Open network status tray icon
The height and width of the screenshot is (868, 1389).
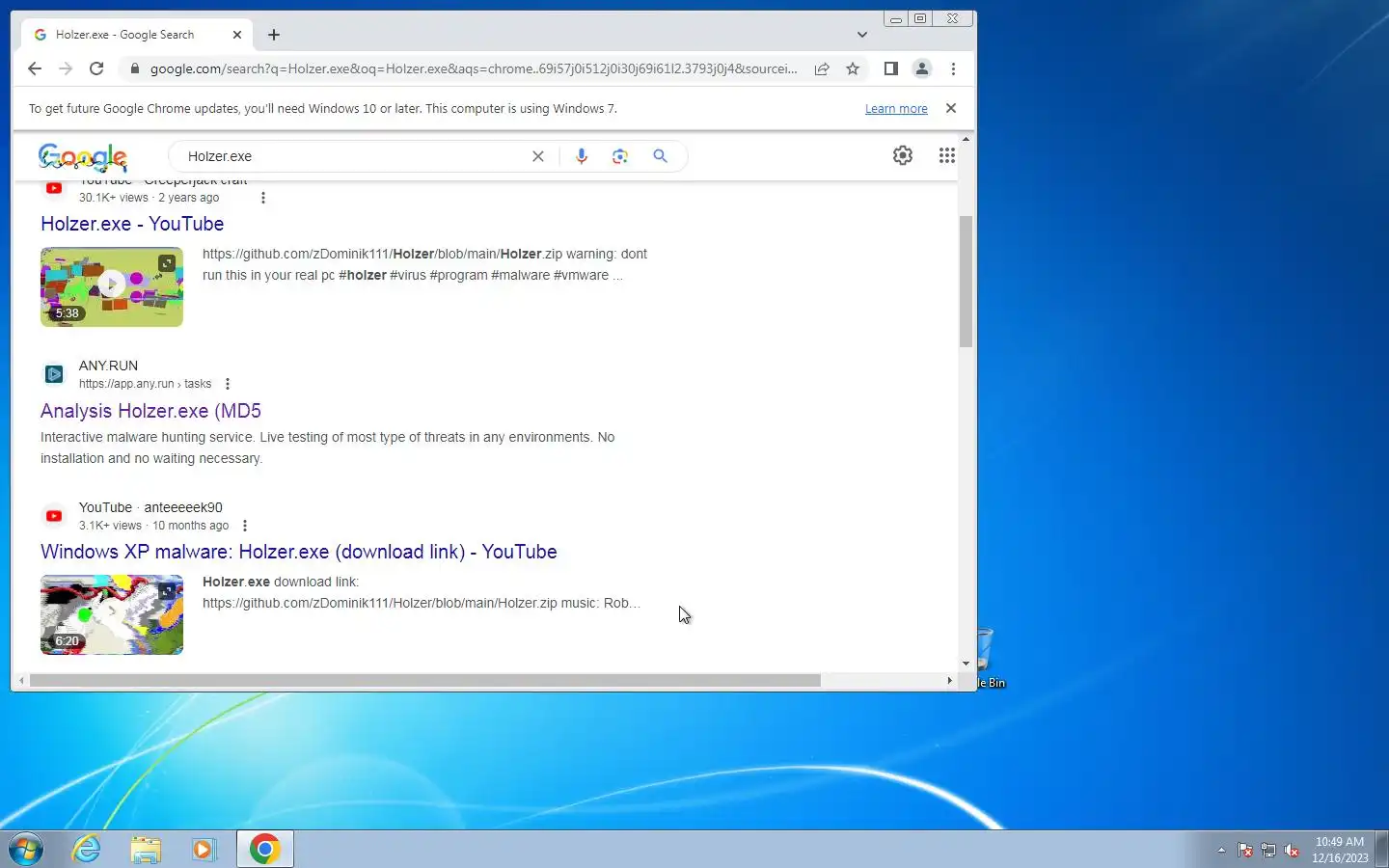pyautogui.click(x=1268, y=851)
